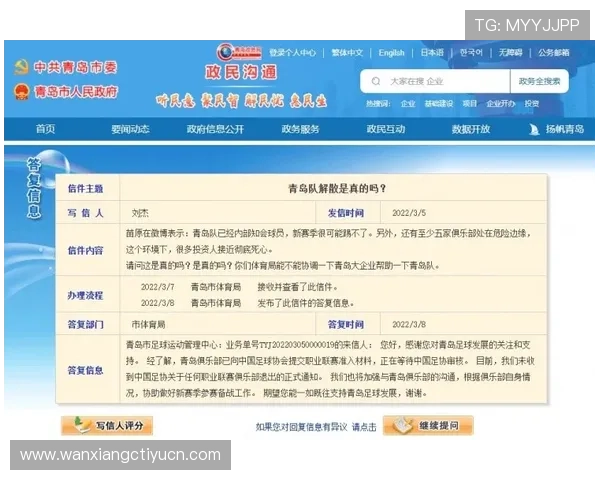This screenshot has width=600, height=480.
Task: Click hot search word 企业
Action: (x=408, y=104)
